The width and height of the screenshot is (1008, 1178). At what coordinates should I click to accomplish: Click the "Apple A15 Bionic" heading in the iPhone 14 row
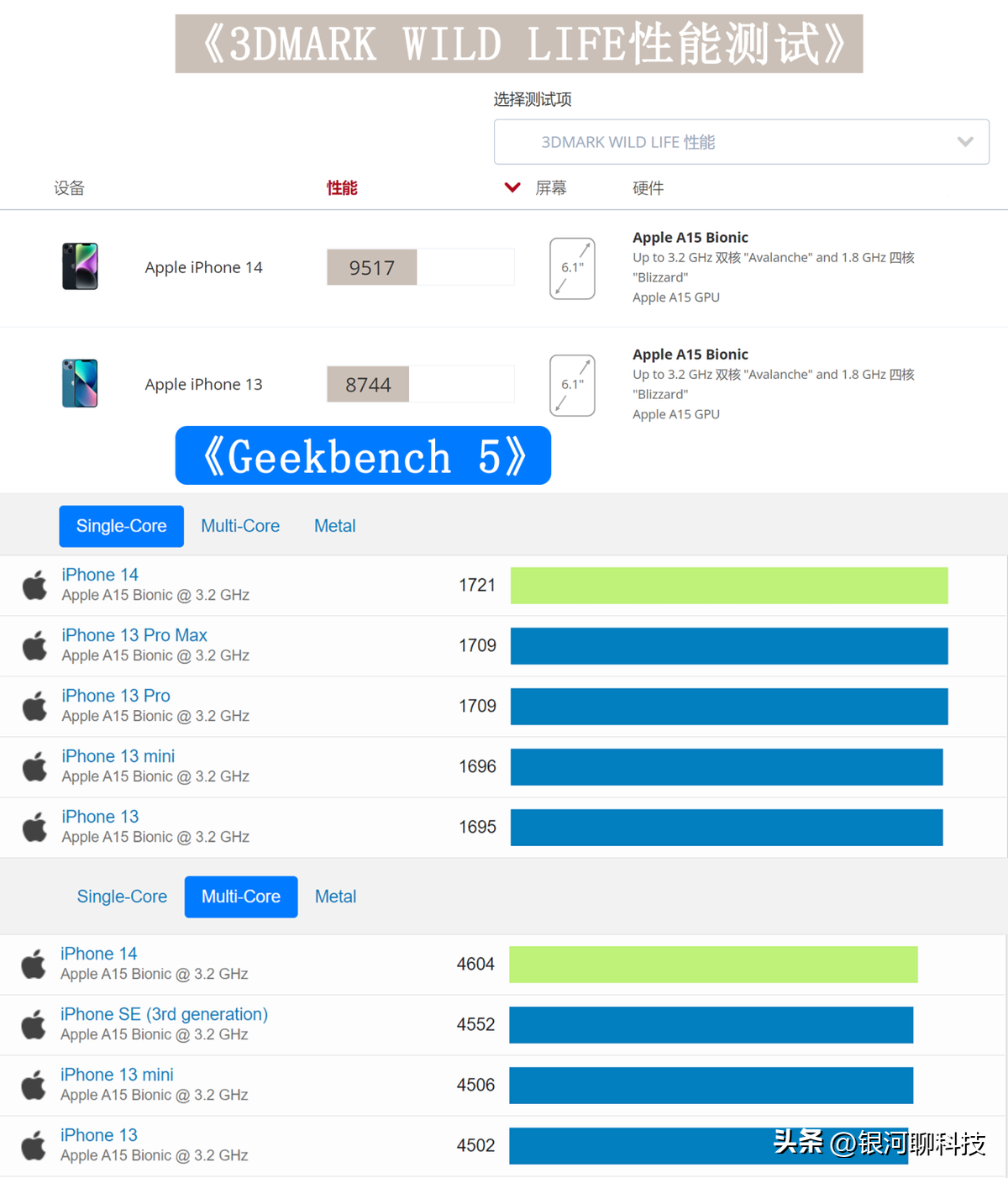coord(690,238)
